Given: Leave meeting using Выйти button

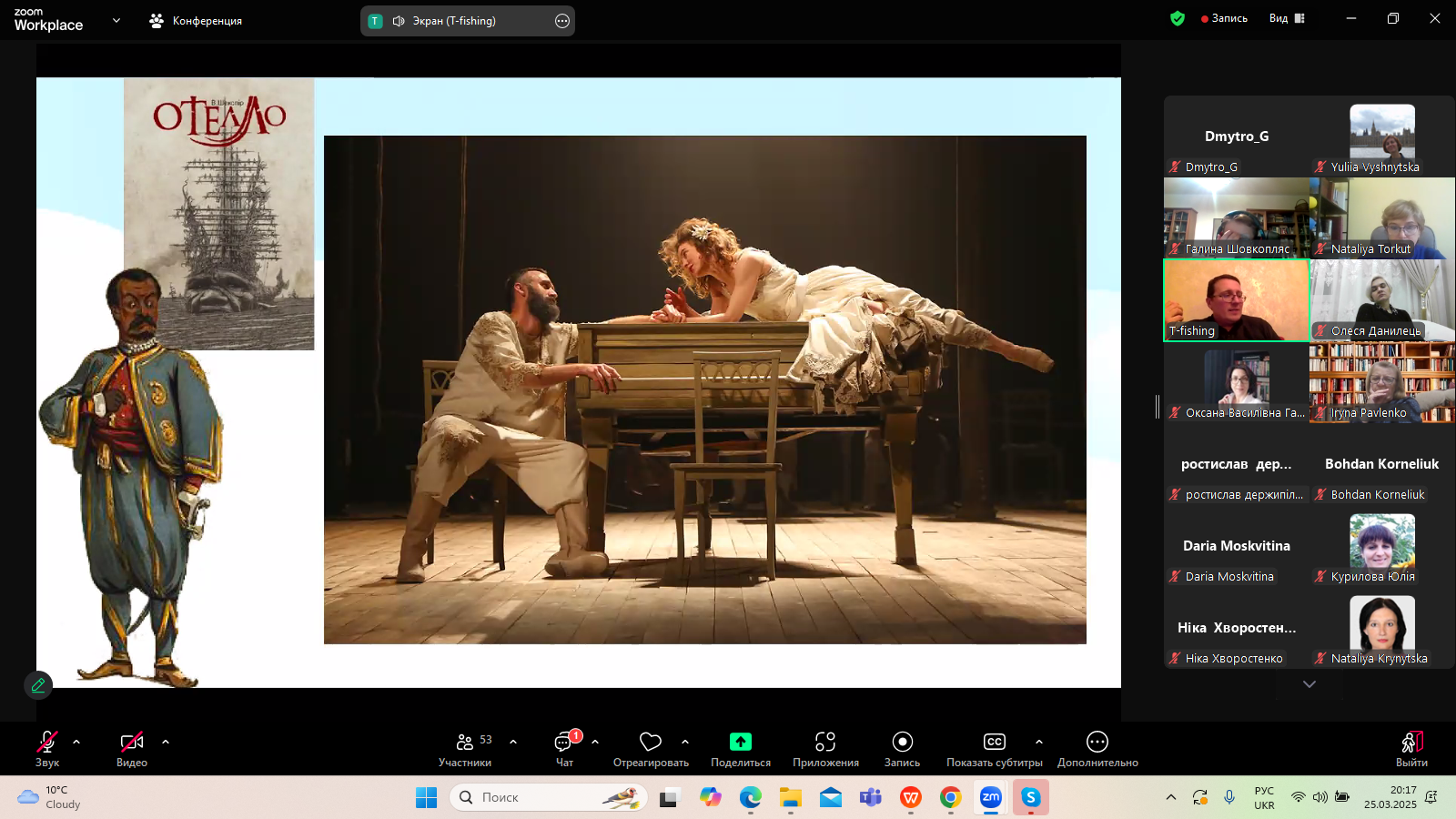Looking at the screenshot, I should click(x=1410, y=748).
